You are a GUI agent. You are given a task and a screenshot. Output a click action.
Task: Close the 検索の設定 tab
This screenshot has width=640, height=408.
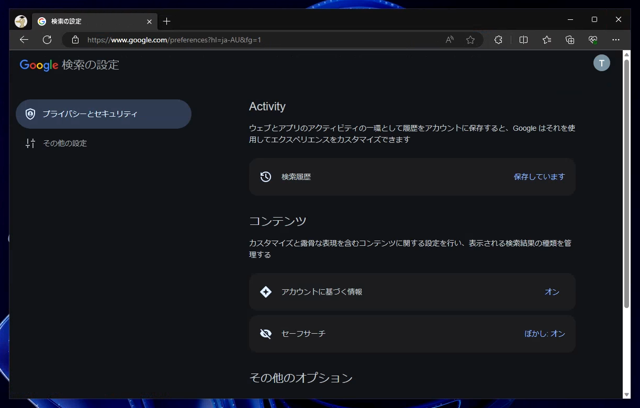pos(149,22)
